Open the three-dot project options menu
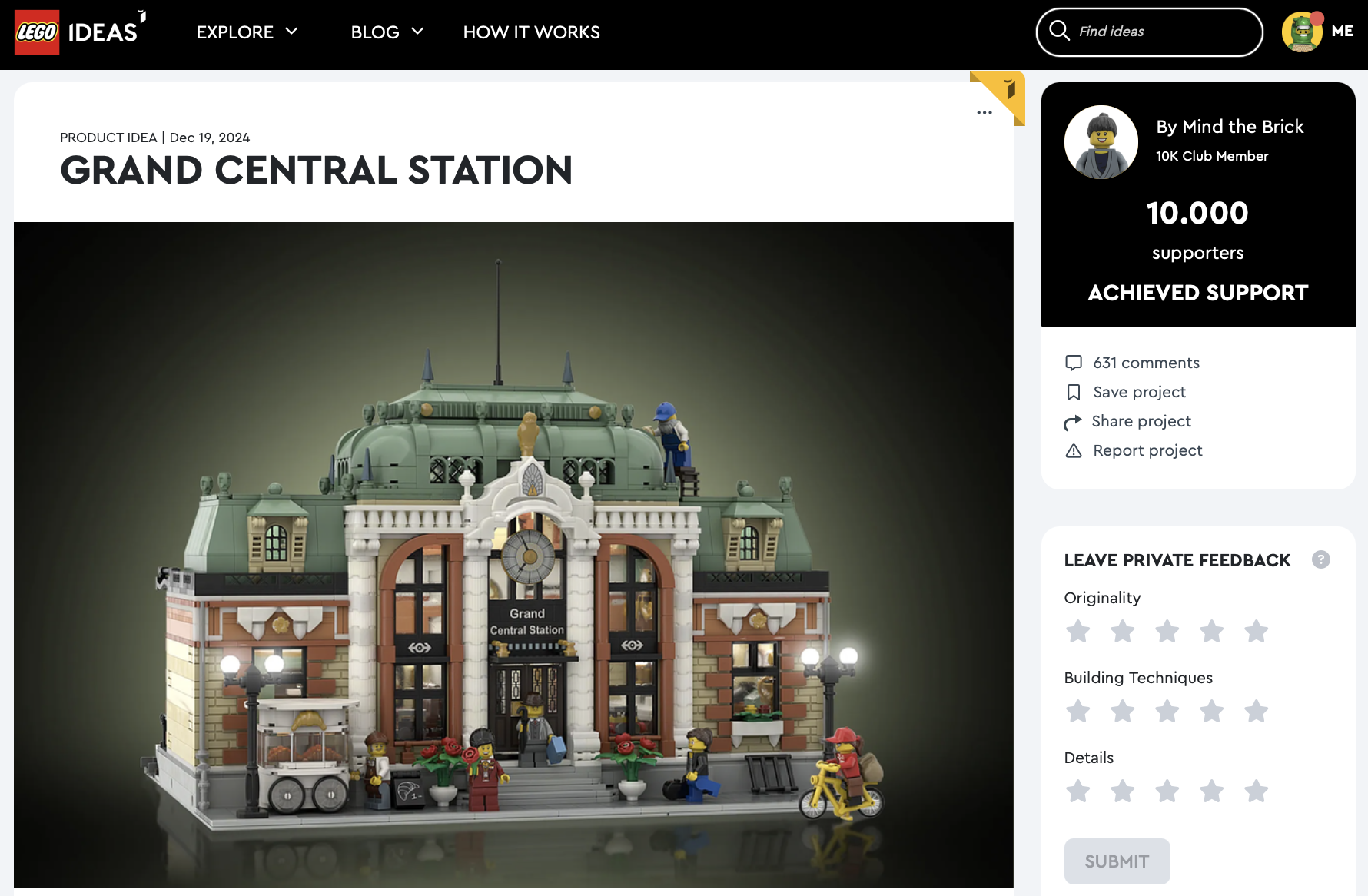1368x896 pixels. click(984, 113)
